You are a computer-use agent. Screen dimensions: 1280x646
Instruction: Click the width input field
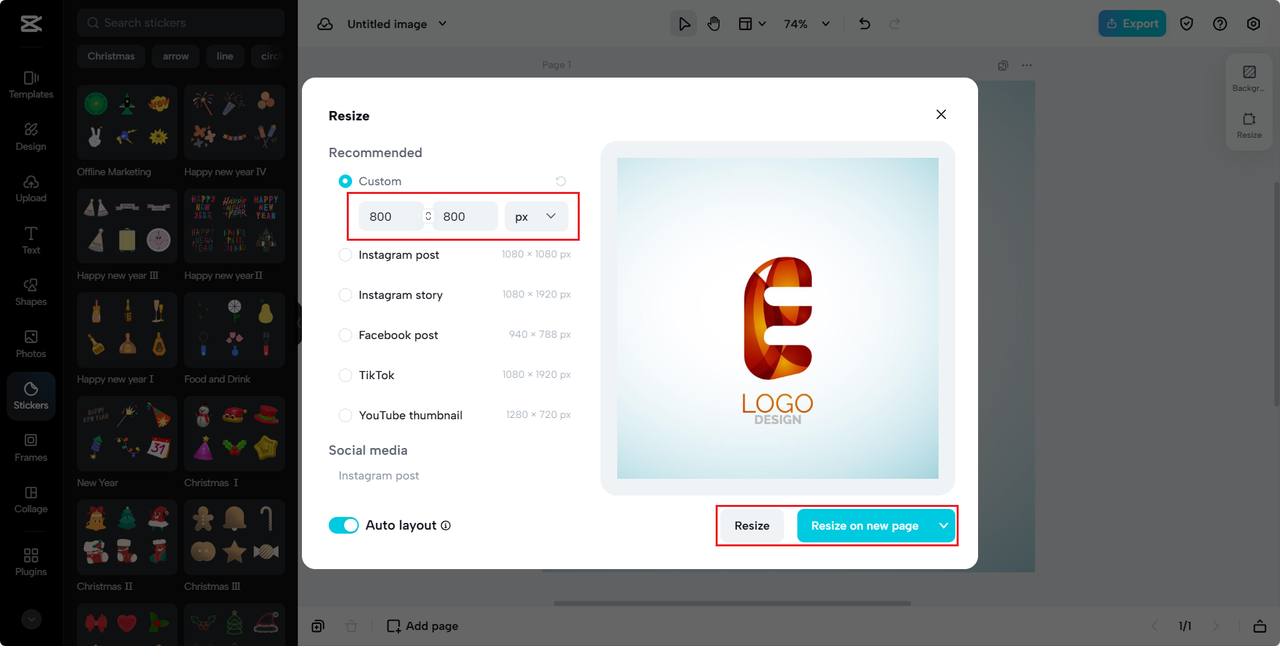pyautogui.click(x=391, y=216)
